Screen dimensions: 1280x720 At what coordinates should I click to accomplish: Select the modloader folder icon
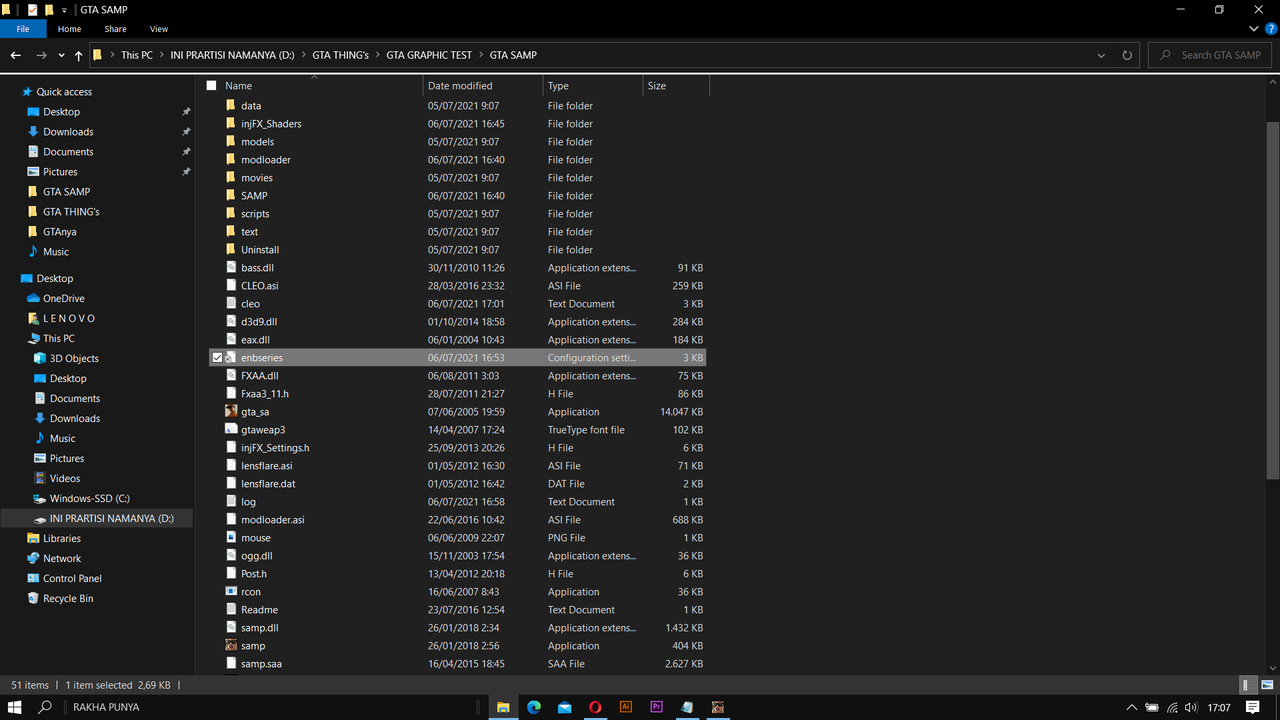(x=232, y=160)
